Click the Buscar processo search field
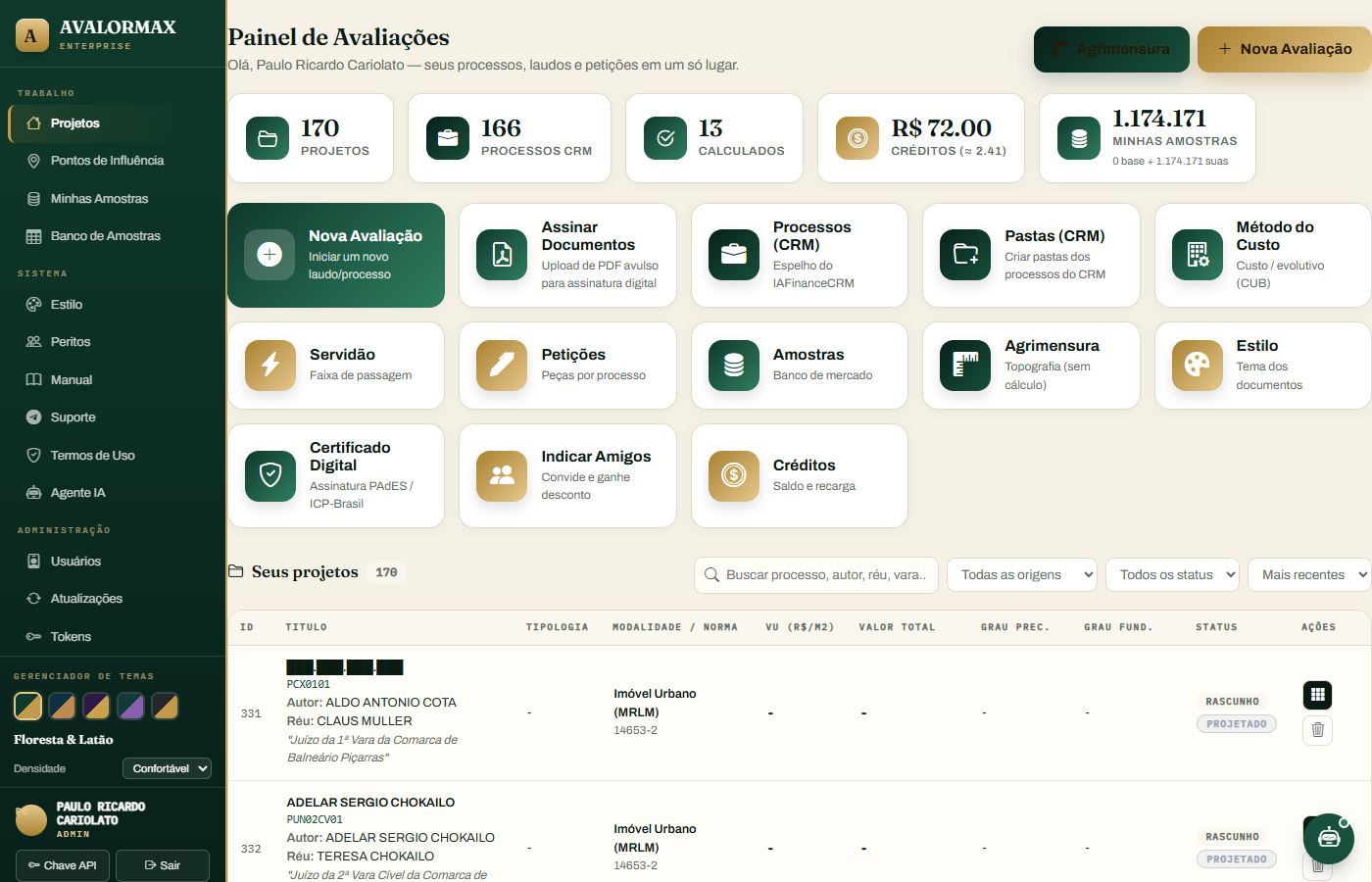 (816, 575)
